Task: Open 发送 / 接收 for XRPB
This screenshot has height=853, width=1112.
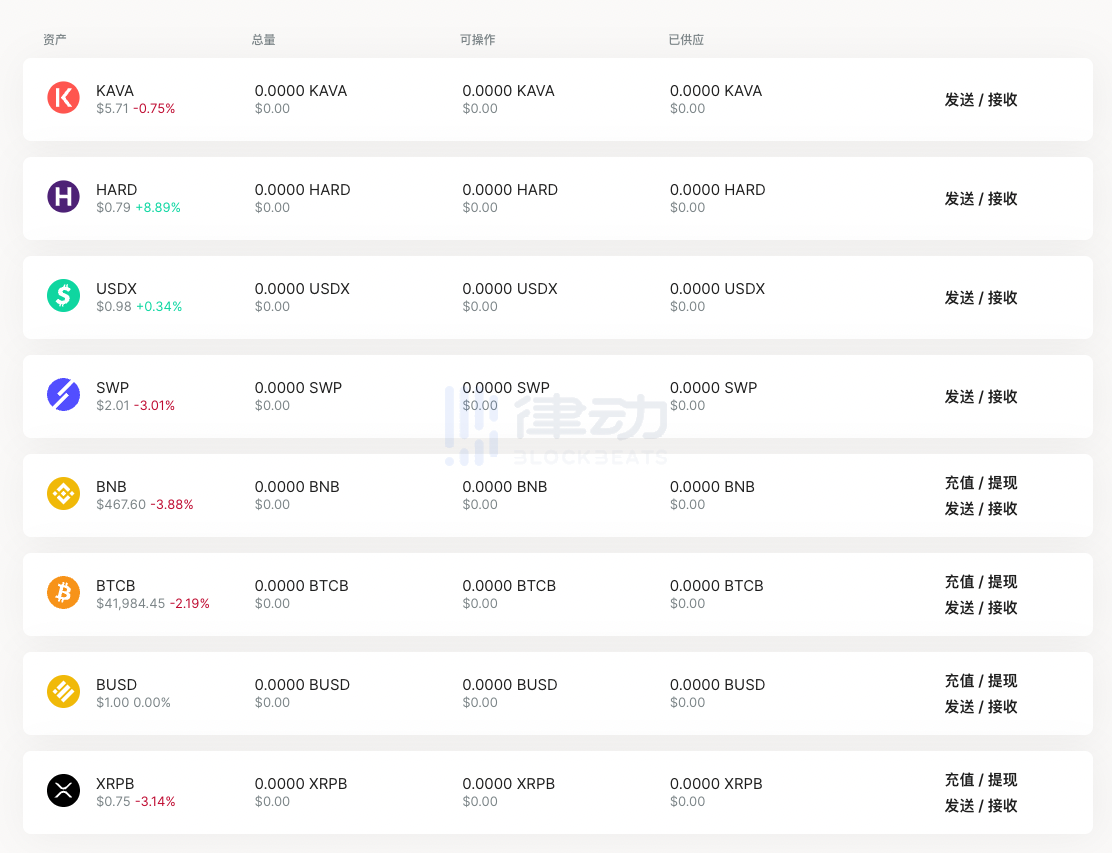Action: click(980, 806)
